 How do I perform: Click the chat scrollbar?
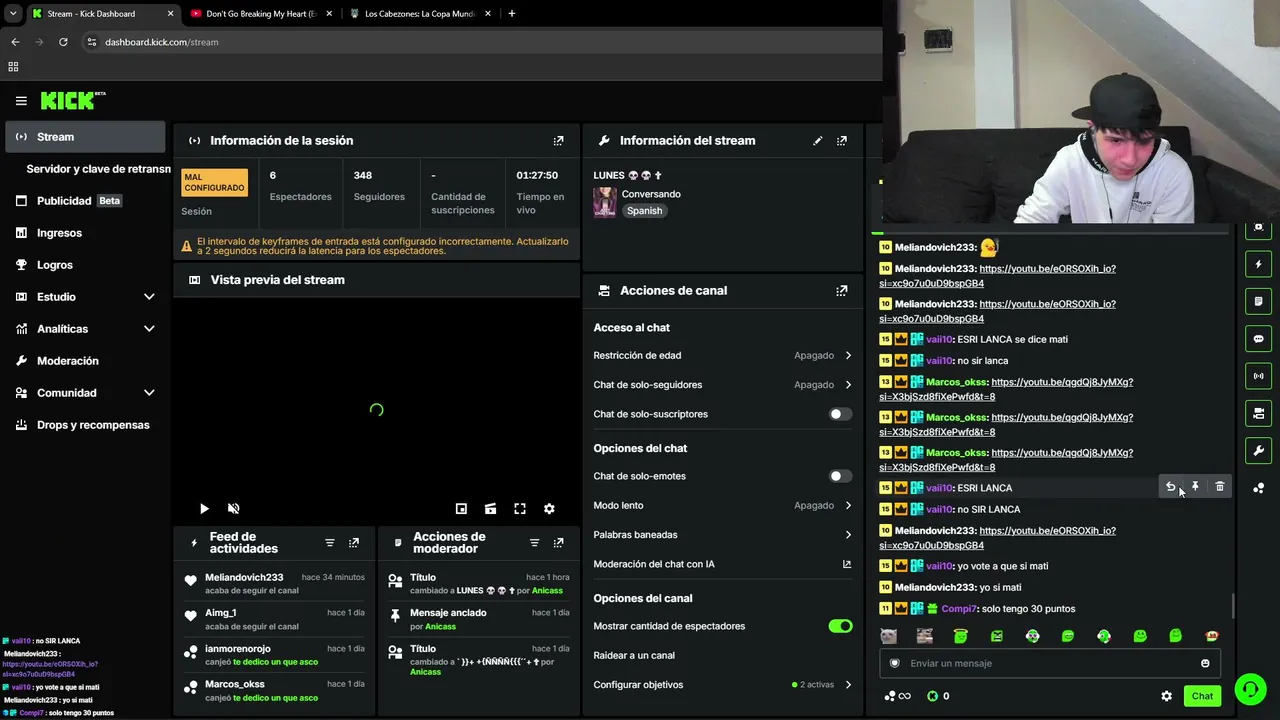pos(1232,606)
